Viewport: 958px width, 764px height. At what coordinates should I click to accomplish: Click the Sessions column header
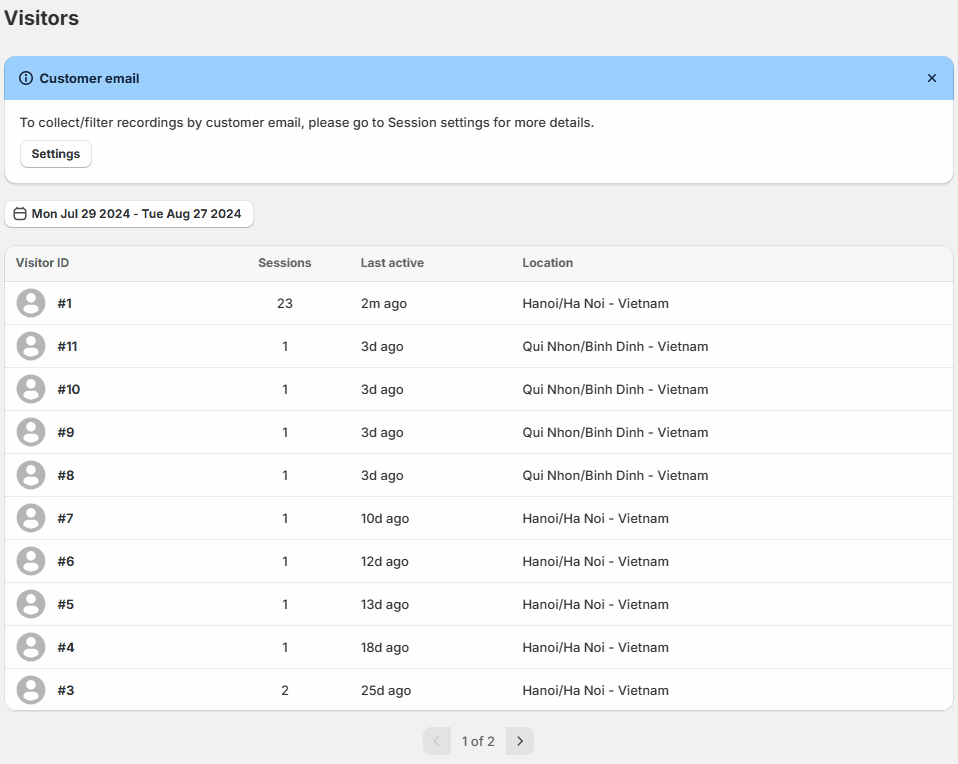tap(284, 263)
